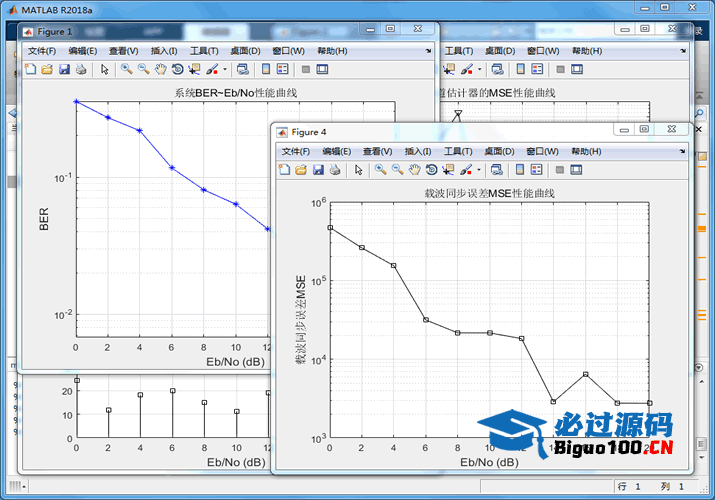
Task: Insert legend using Figure 4 toolbar
Action: 537,170
